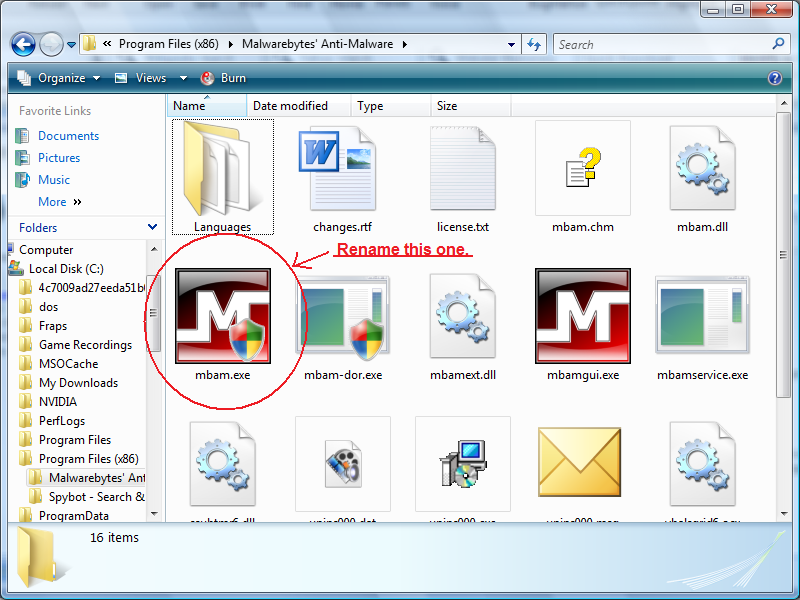The image size is (800, 600).
Task: Sort by the Date modified column
Action: [298, 106]
